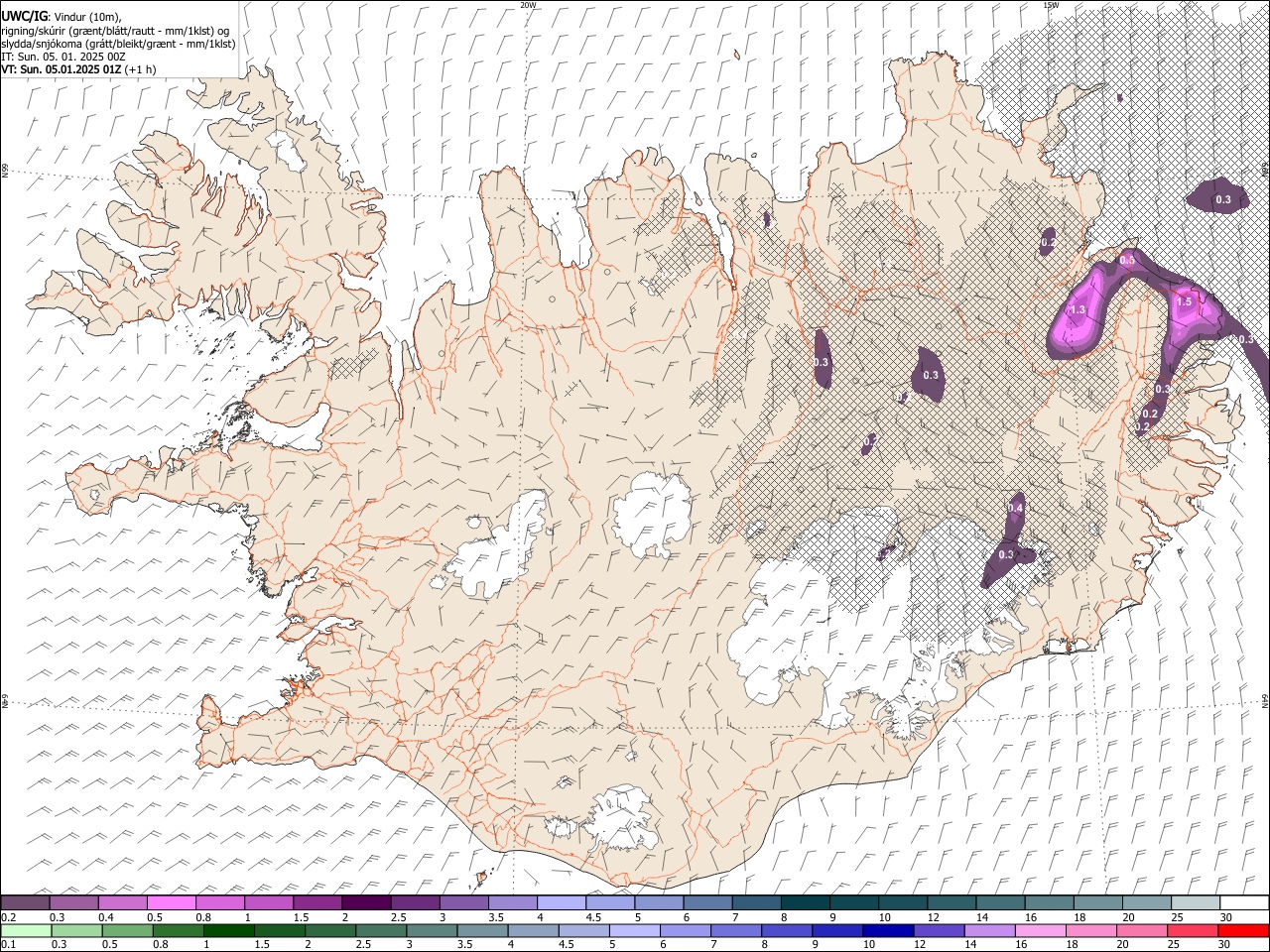Click the UWC/IG title text
This screenshot has width=1270, height=952.
[x=24, y=16]
